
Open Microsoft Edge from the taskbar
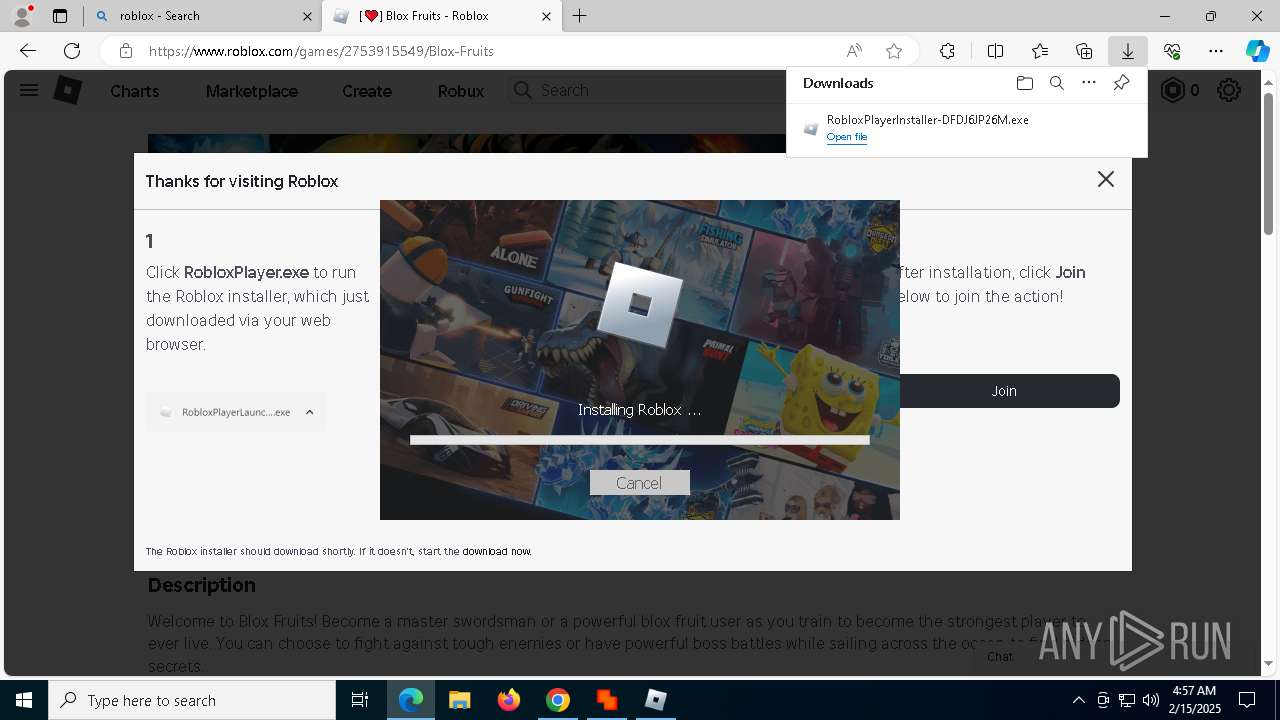(x=411, y=700)
